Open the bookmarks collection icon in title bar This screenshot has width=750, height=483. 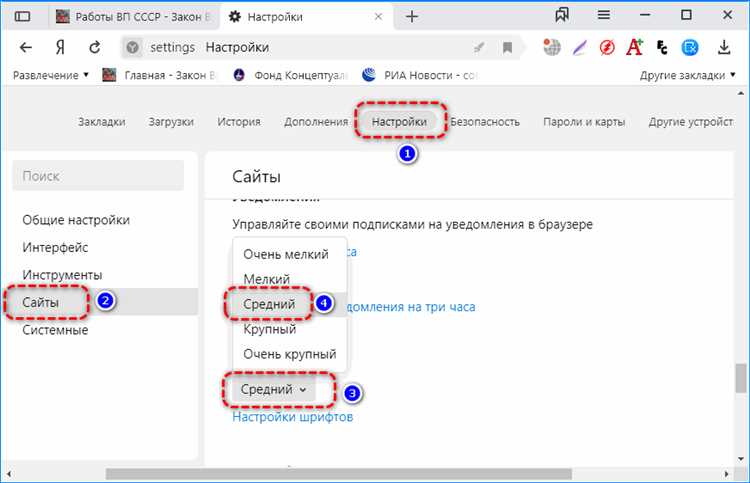click(x=562, y=15)
